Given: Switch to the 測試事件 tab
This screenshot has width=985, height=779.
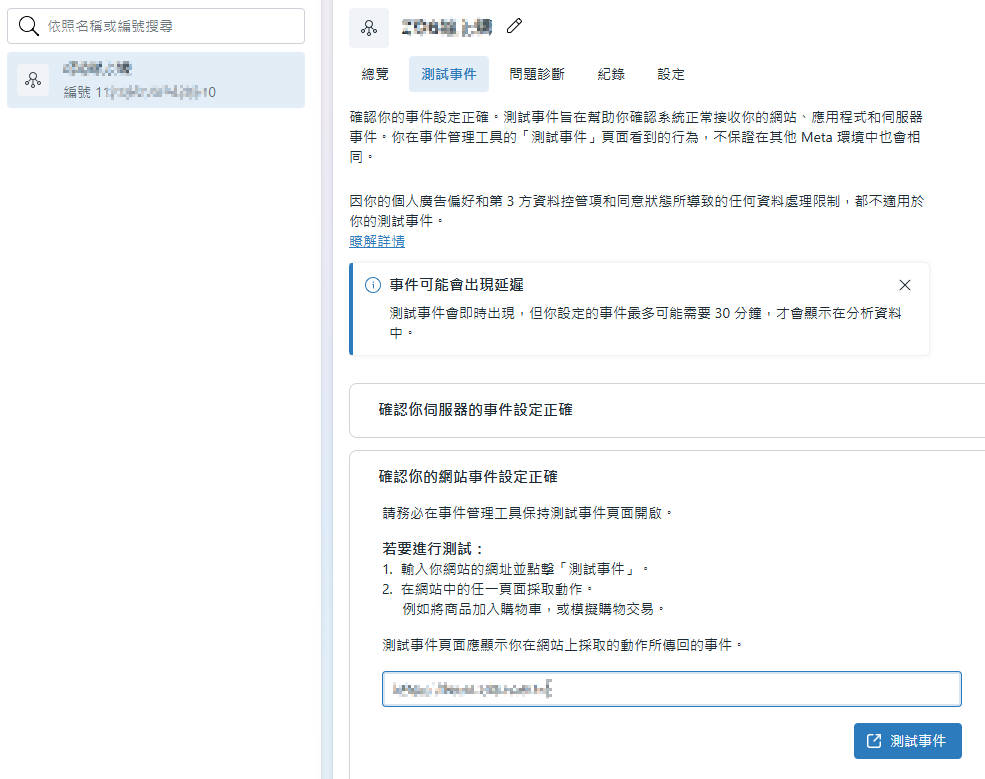Looking at the screenshot, I should pos(449,74).
